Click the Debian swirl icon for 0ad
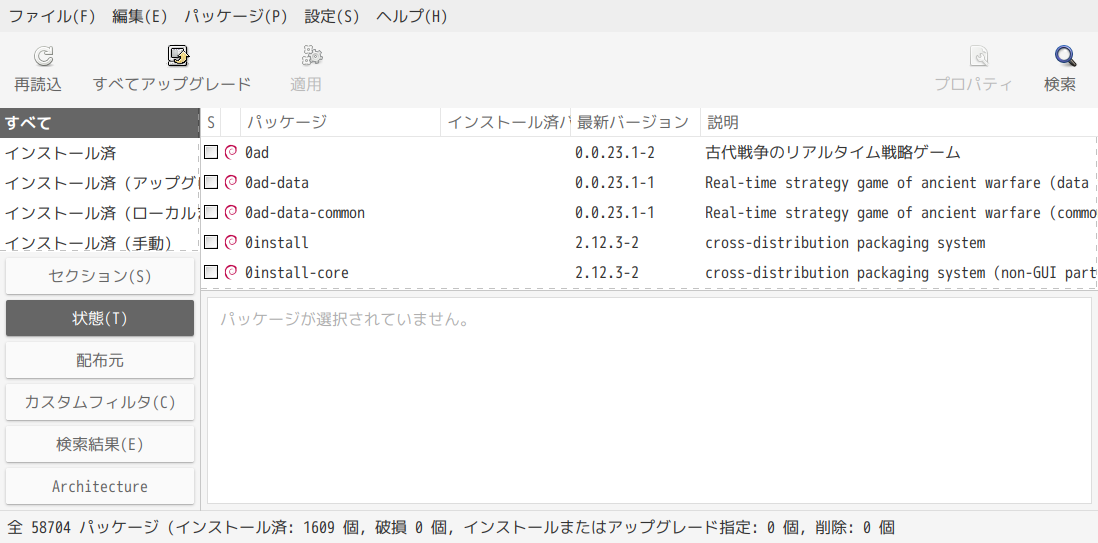 [230, 152]
